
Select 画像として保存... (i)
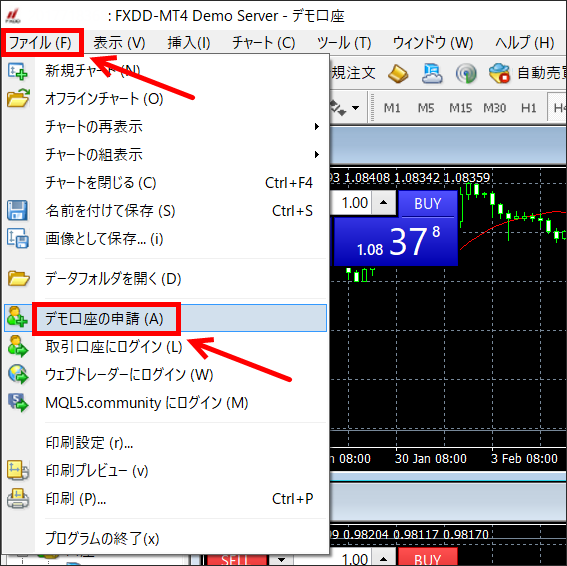click(165, 239)
